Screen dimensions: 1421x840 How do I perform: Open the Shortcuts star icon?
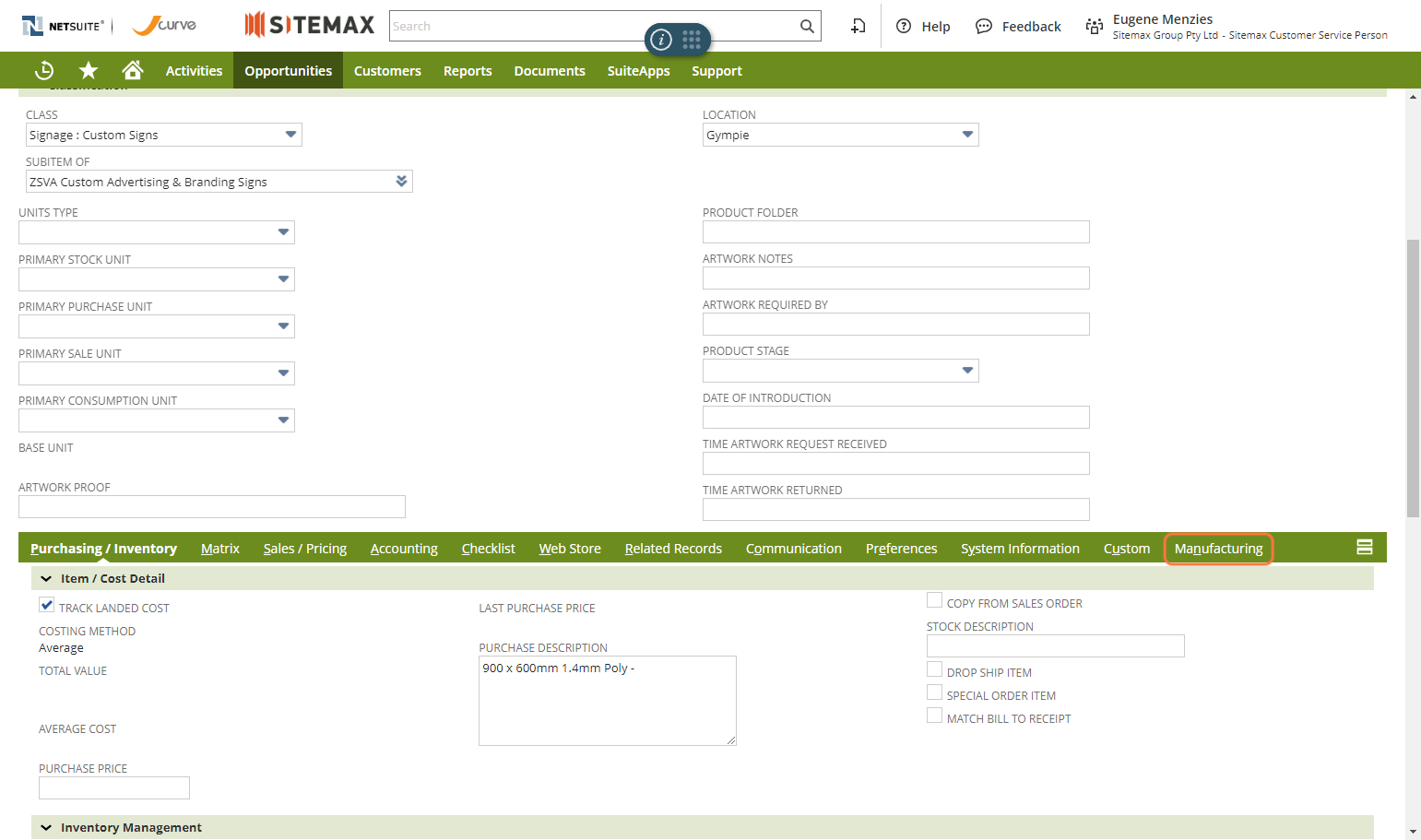[x=89, y=70]
